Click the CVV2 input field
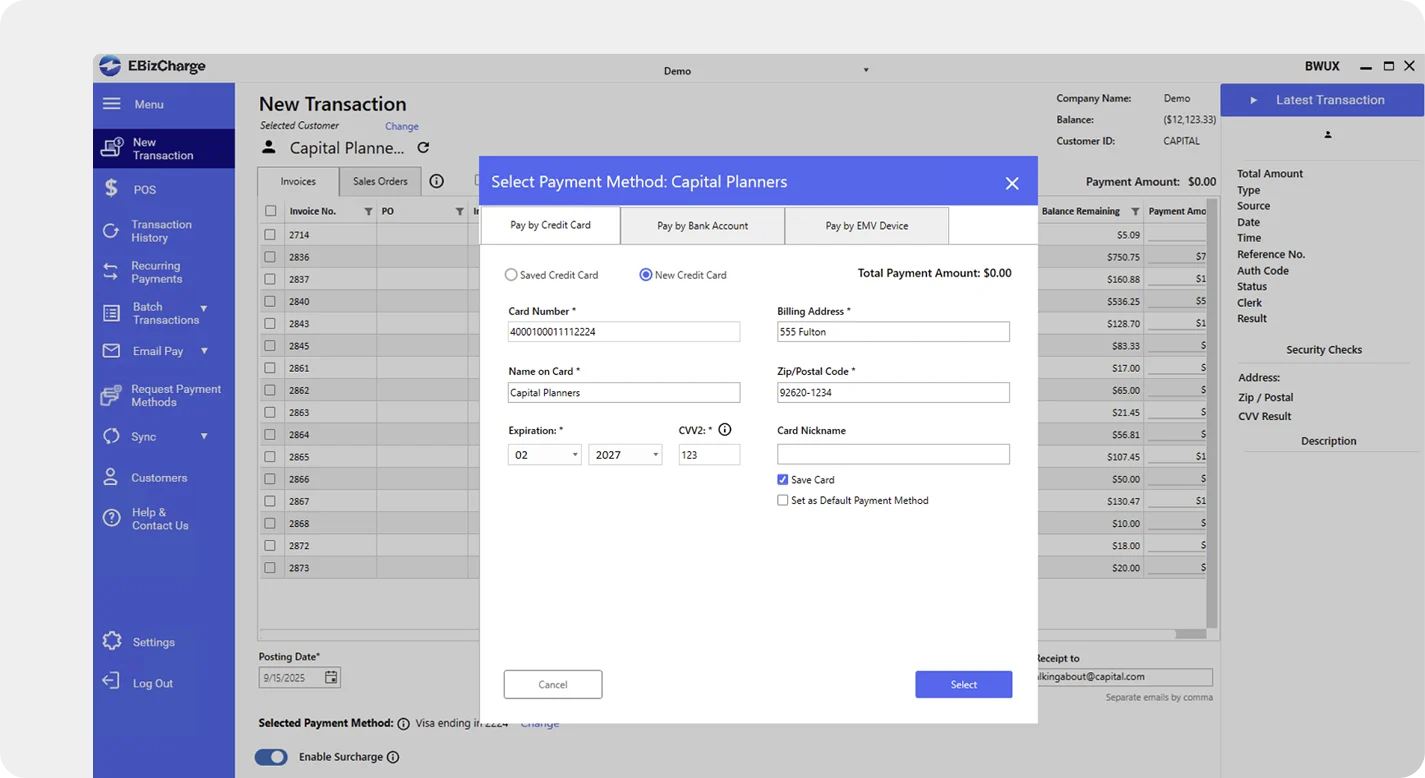 click(709, 454)
